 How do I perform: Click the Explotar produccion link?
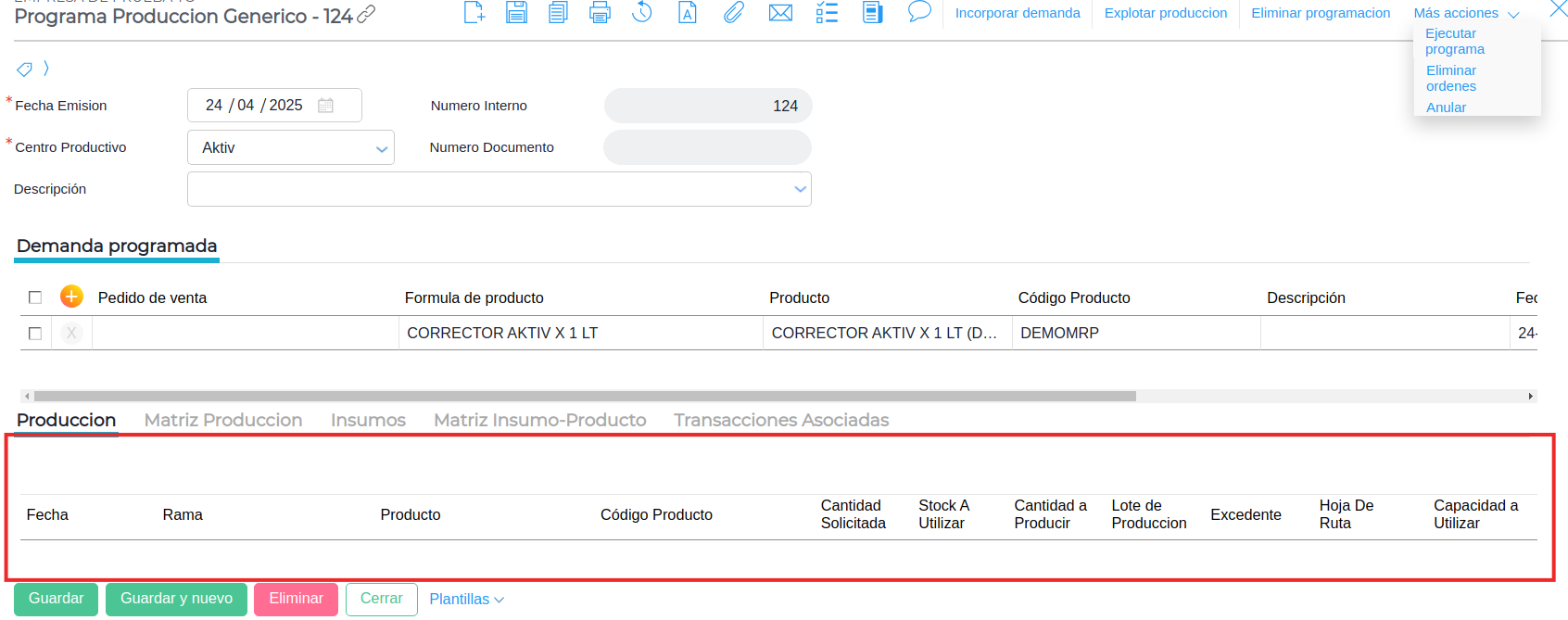point(1165,13)
